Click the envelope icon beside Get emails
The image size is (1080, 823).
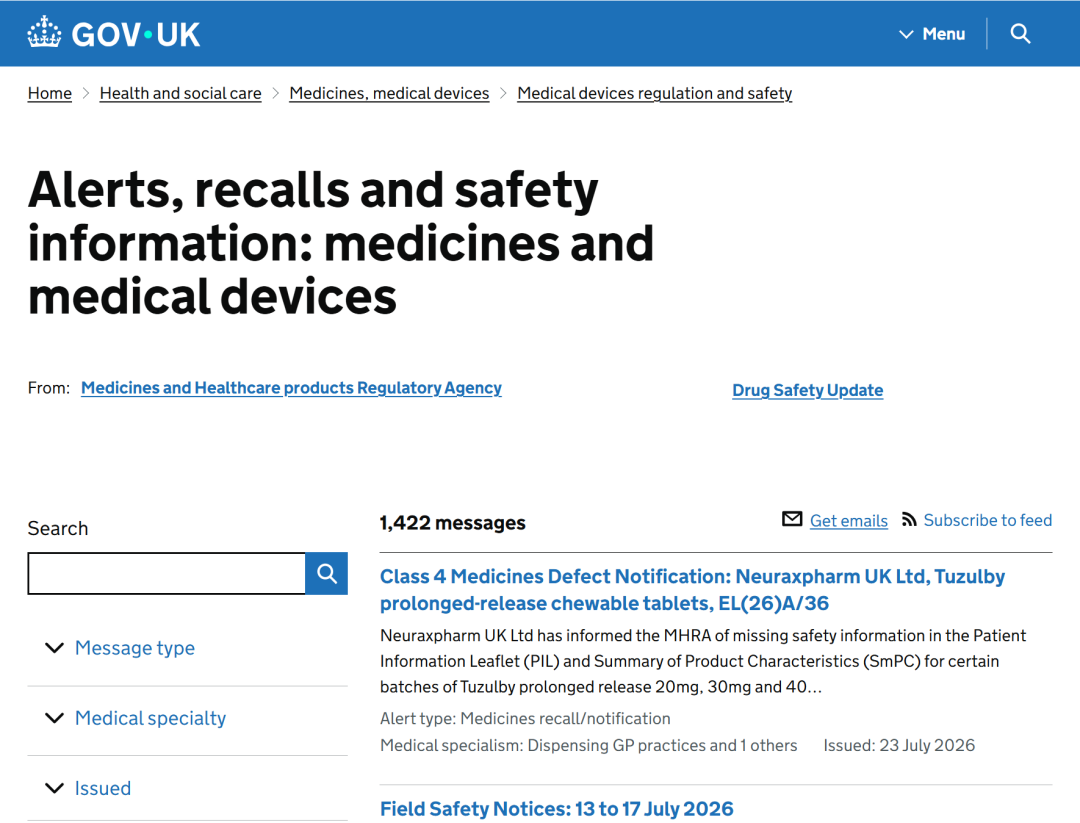tap(792, 519)
